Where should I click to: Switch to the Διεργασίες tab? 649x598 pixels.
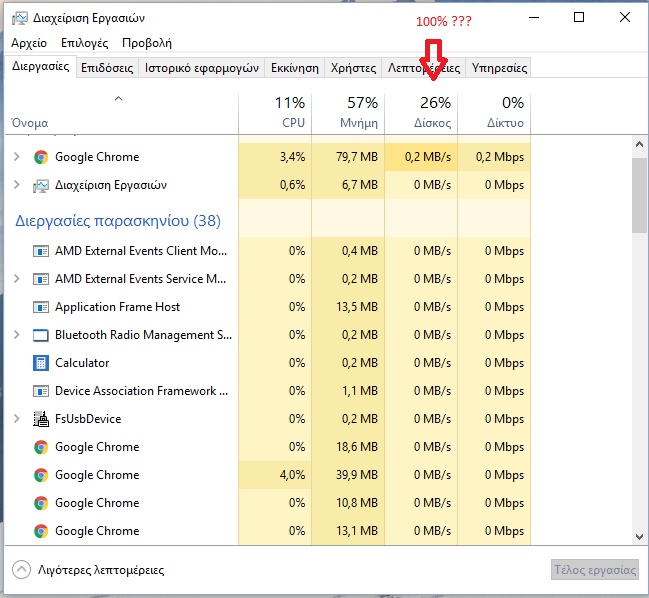[41, 66]
